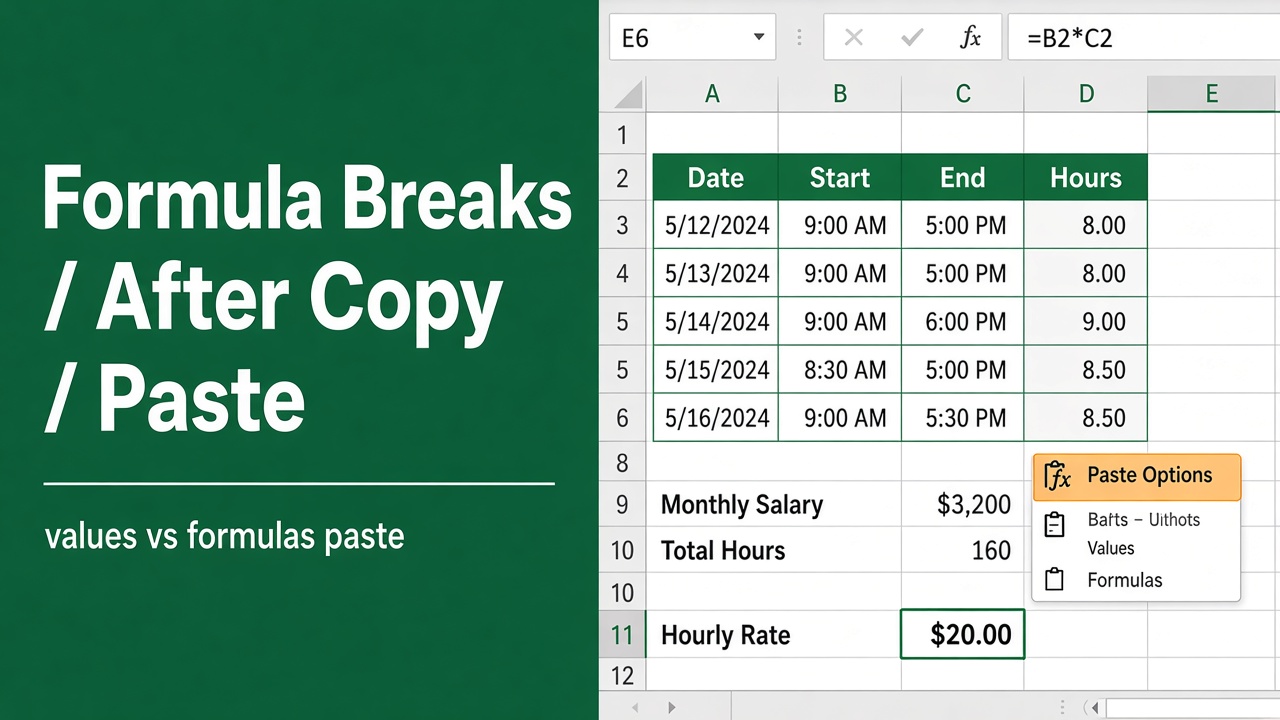Select column B header
The height and width of the screenshot is (720, 1280).
pyautogui.click(x=840, y=94)
